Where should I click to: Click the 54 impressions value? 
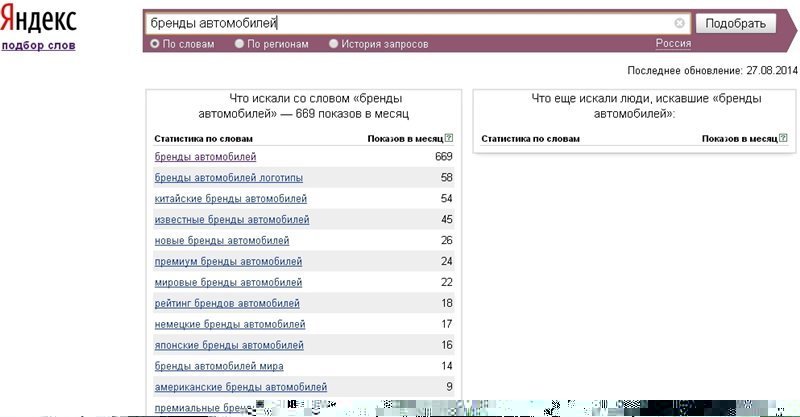tap(447, 199)
